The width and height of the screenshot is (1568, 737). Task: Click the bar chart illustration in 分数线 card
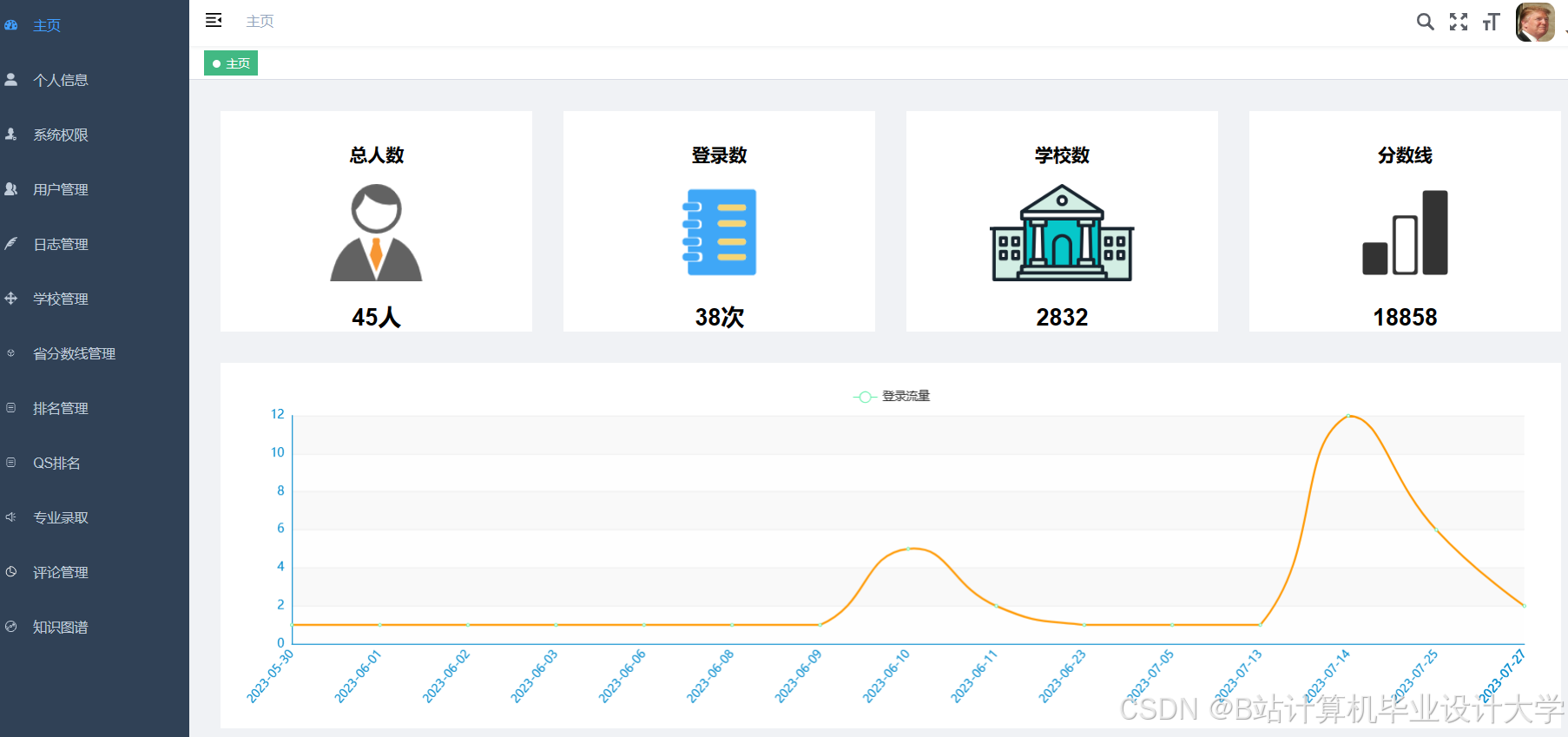[1405, 233]
